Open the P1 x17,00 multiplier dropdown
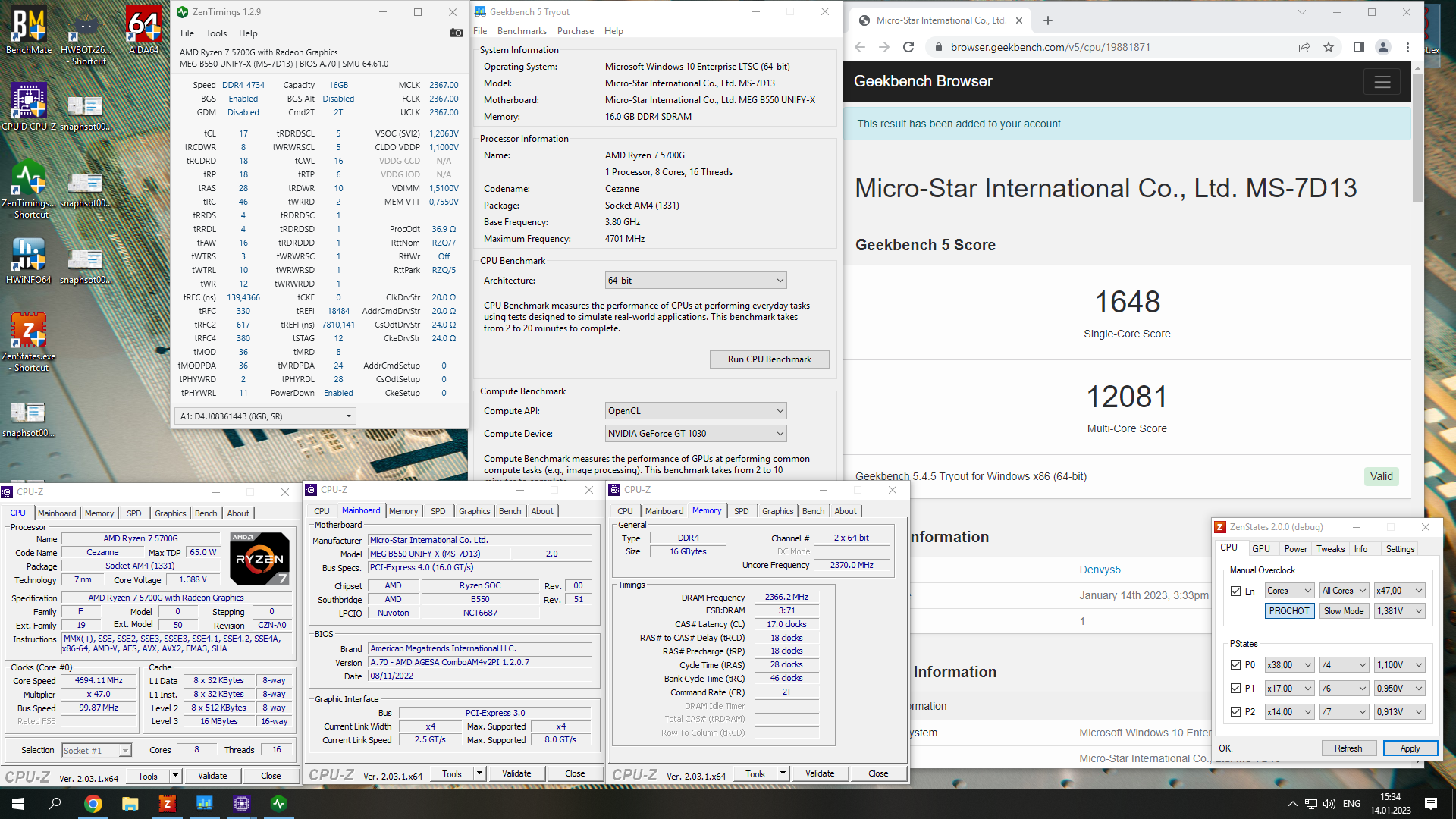Image resolution: width=1456 pixels, height=819 pixels. coord(1289,689)
